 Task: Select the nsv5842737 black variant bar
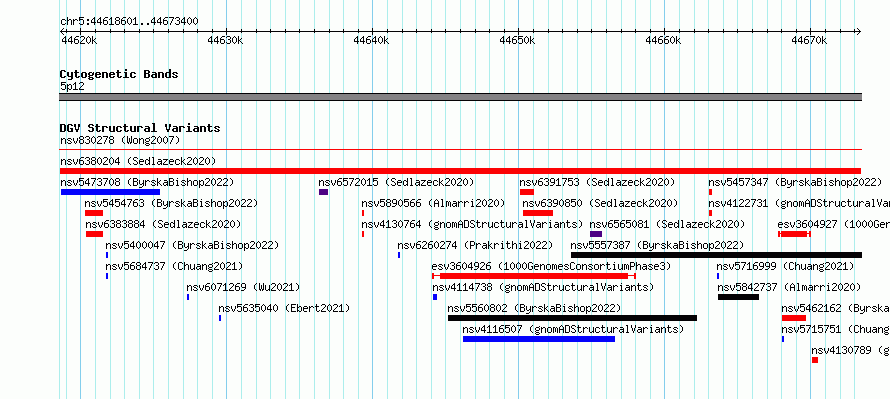[738, 297]
